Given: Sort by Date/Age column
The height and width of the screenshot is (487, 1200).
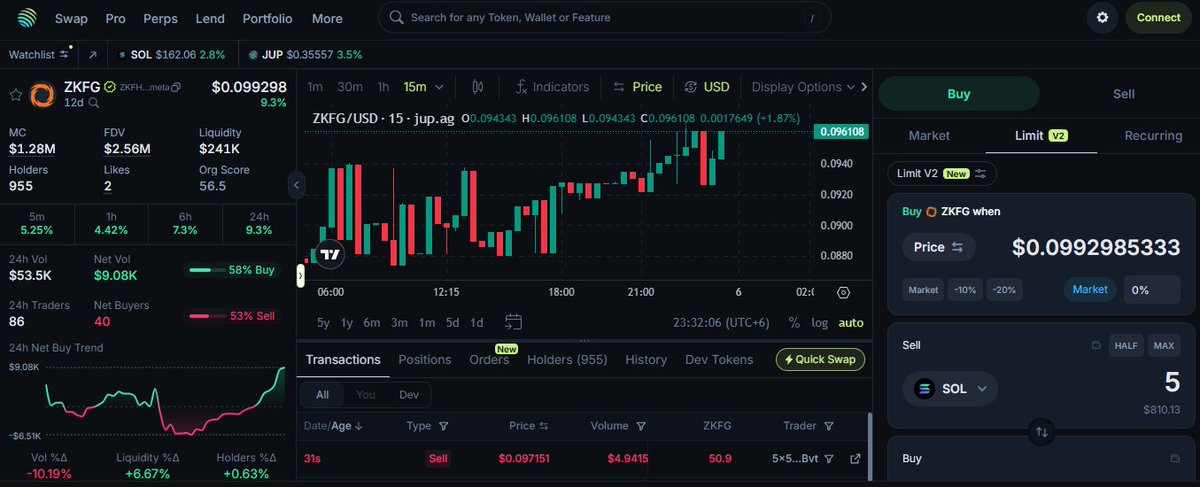Looking at the screenshot, I should click(x=333, y=425).
